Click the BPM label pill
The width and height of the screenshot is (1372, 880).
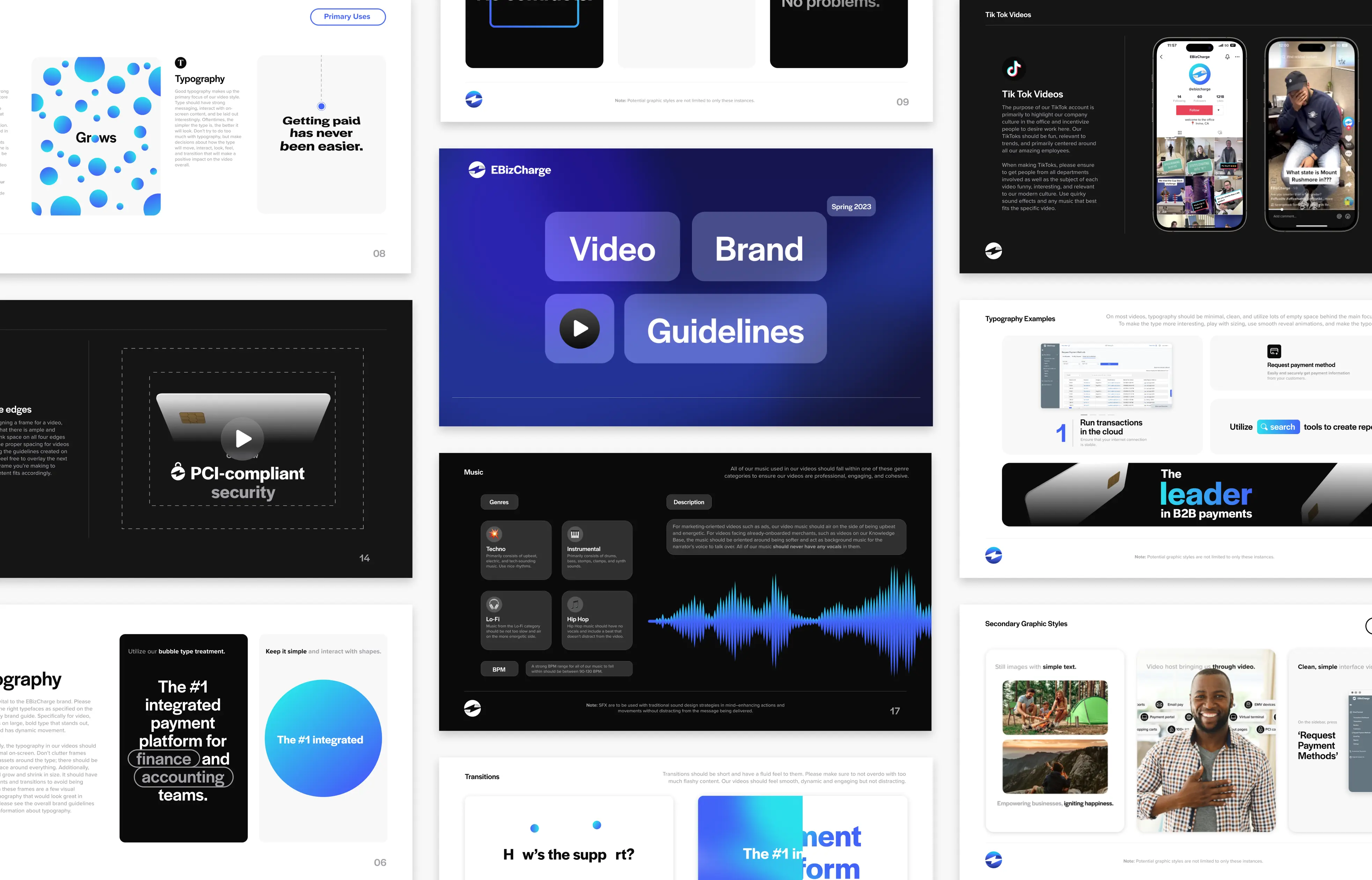coord(499,669)
